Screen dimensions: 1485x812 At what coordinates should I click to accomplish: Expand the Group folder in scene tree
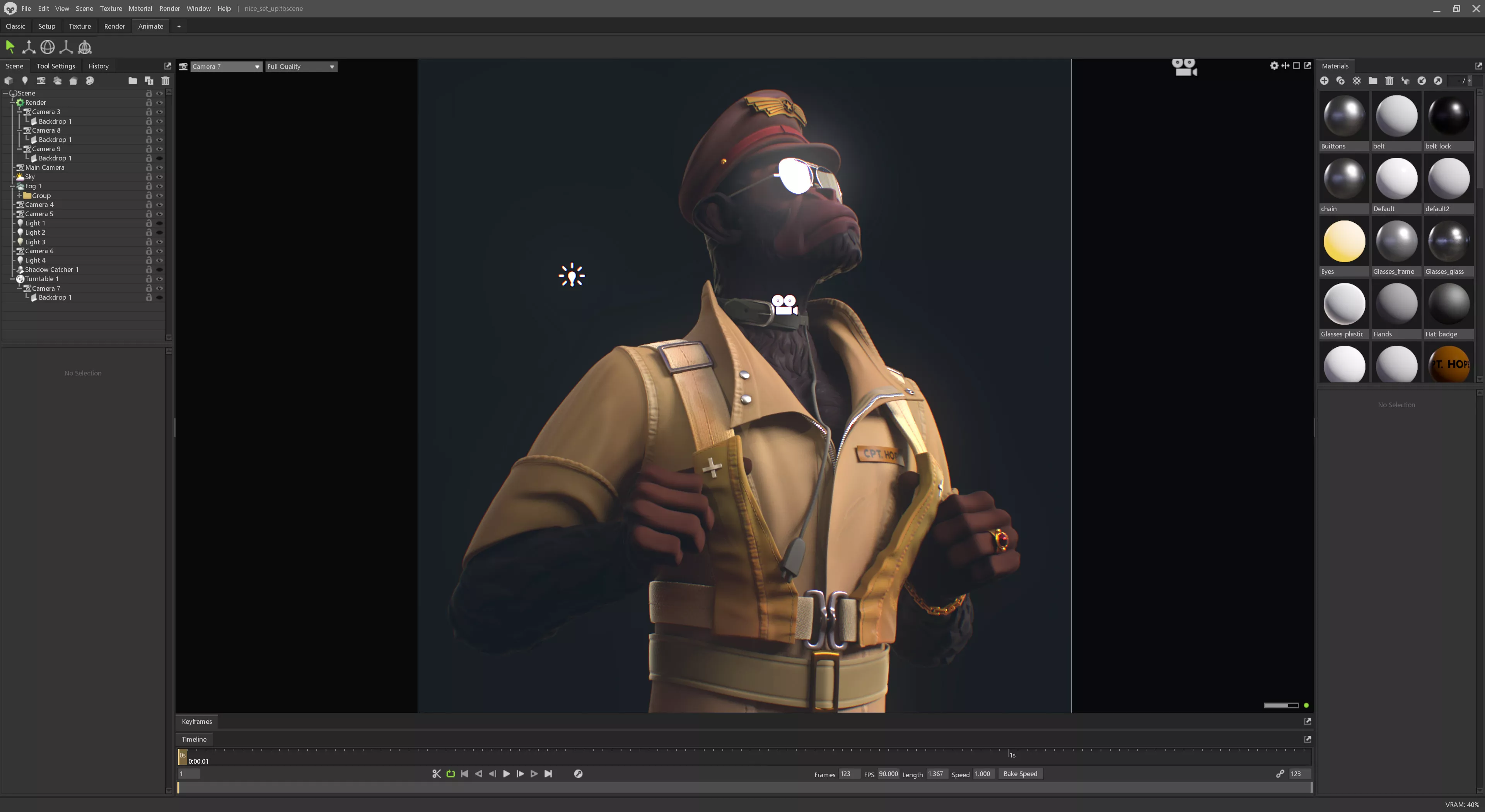click(x=19, y=196)
